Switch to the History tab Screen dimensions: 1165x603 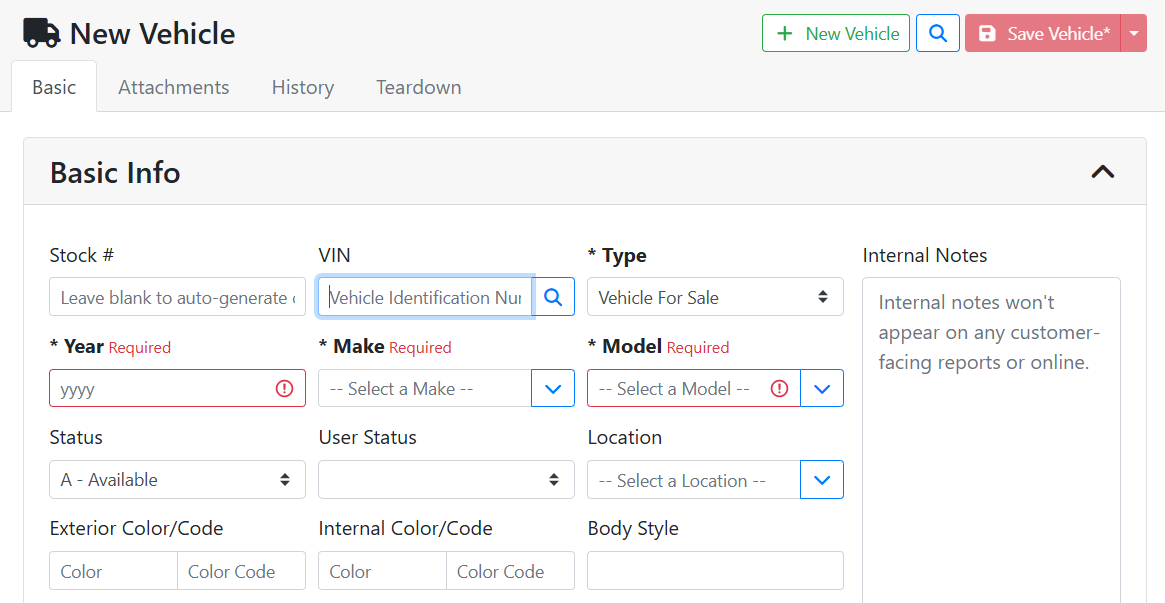pyautogui.click(x=302, y=87)
